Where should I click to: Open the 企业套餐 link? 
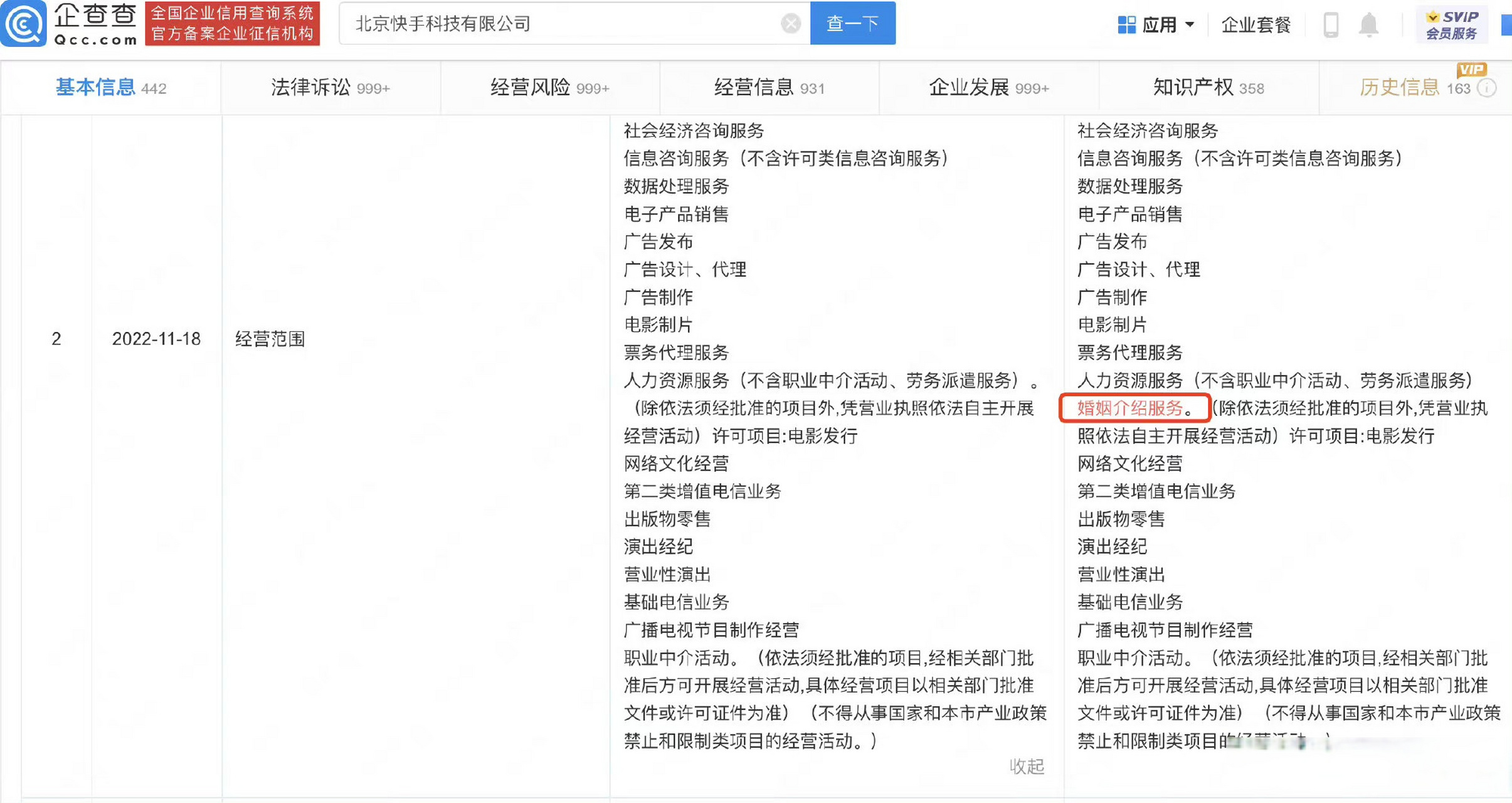(x=1256, y=25)
